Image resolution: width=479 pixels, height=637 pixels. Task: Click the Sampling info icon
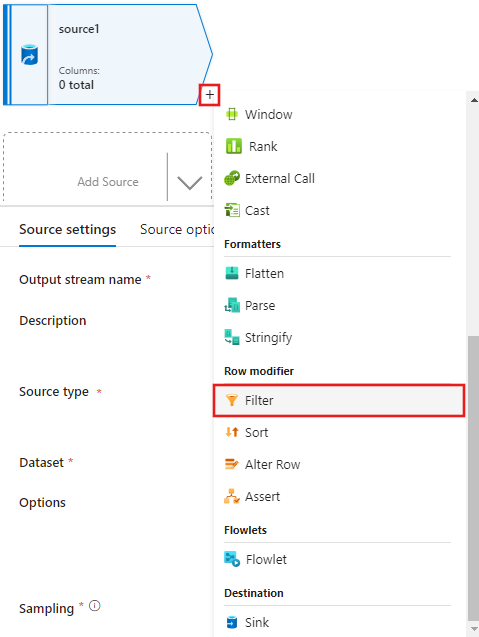tap(95, 606)
